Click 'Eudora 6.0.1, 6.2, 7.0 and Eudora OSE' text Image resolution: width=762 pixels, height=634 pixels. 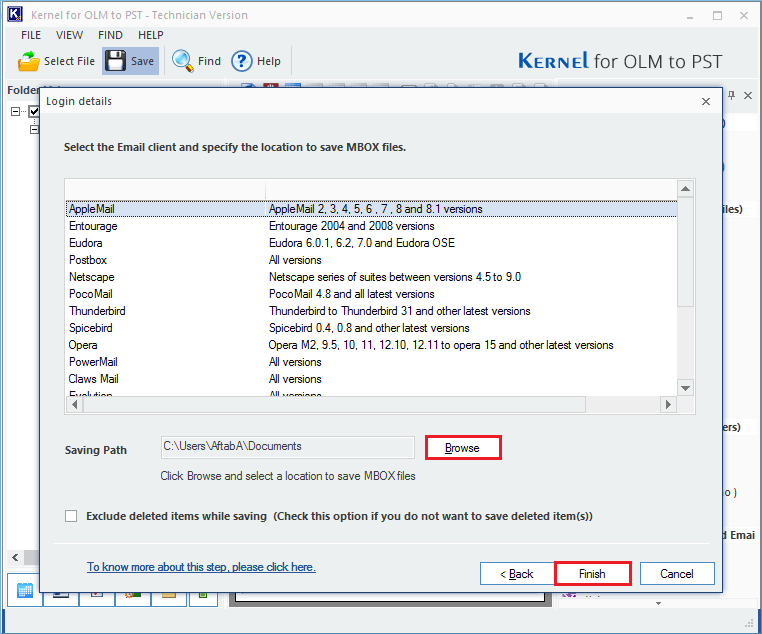coord(362,243)
